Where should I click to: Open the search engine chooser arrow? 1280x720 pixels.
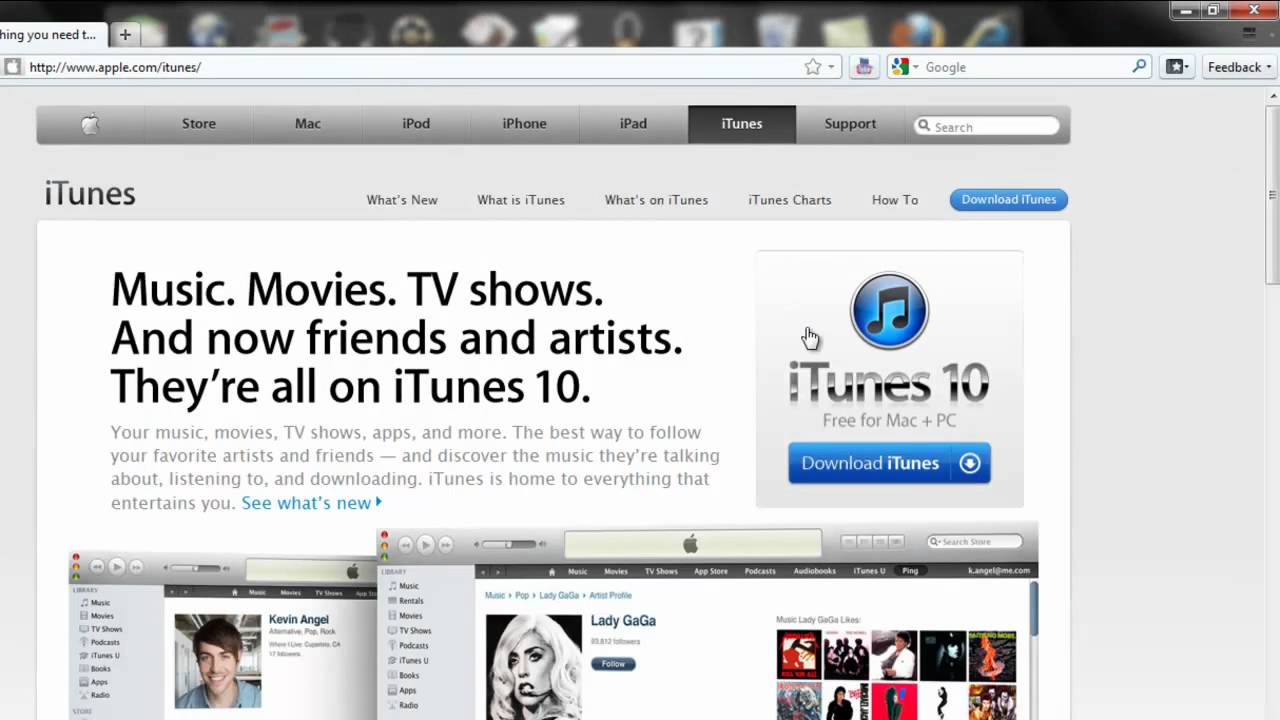click(x=915, y=67)
